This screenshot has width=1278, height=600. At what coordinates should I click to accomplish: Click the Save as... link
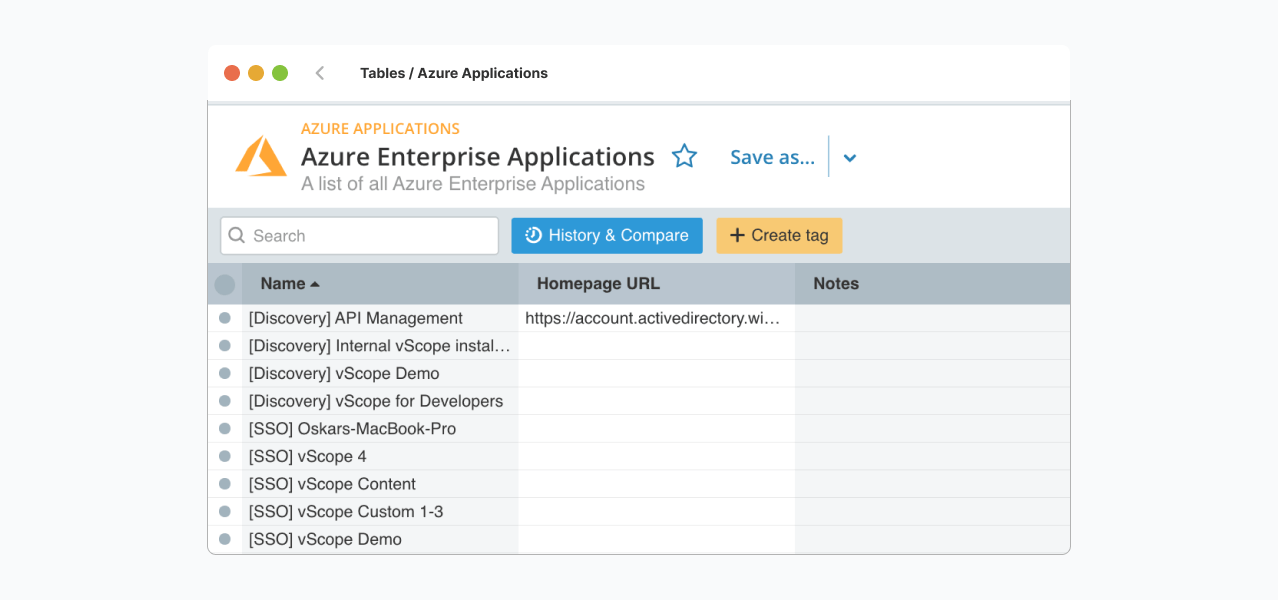[772, 157]
